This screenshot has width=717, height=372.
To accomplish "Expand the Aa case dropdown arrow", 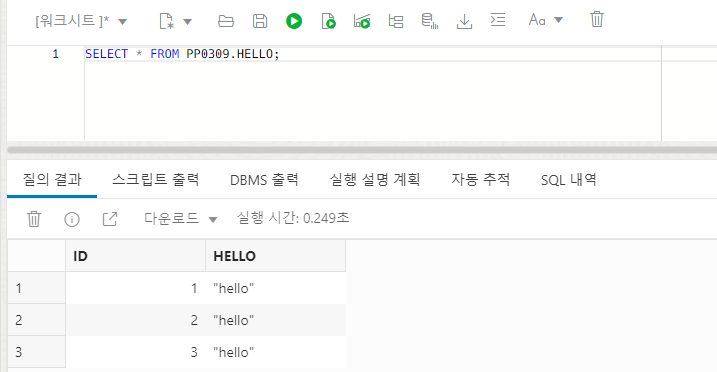I will pyautogui.click(x=558, y=20).
